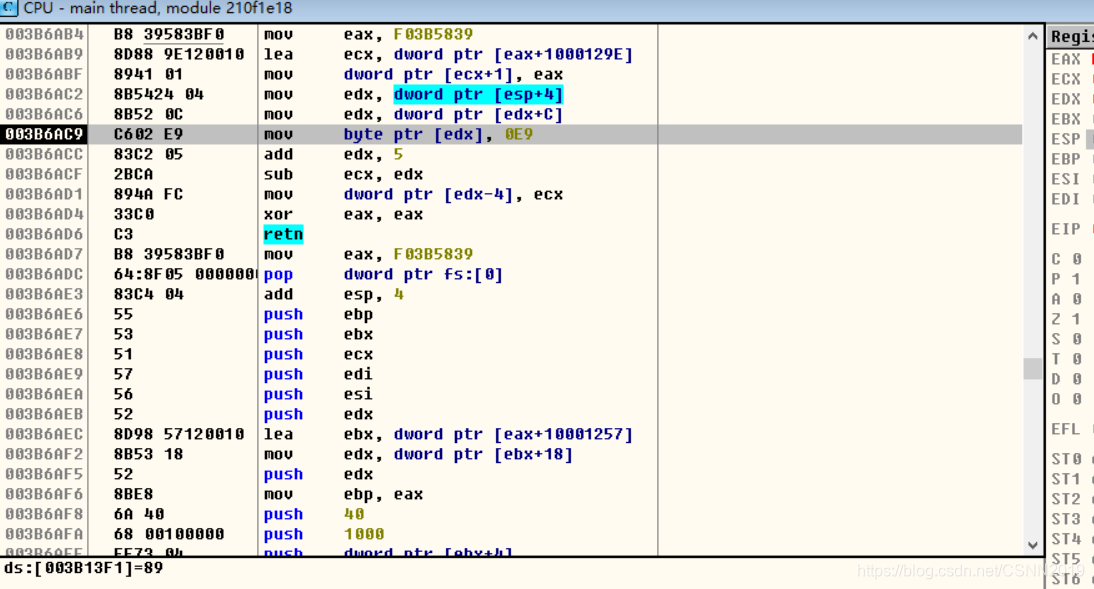This screenshot has width=1094, height=589.
Task: Toggle the A auxiliary flag
Action: (x=1067, y=299)
